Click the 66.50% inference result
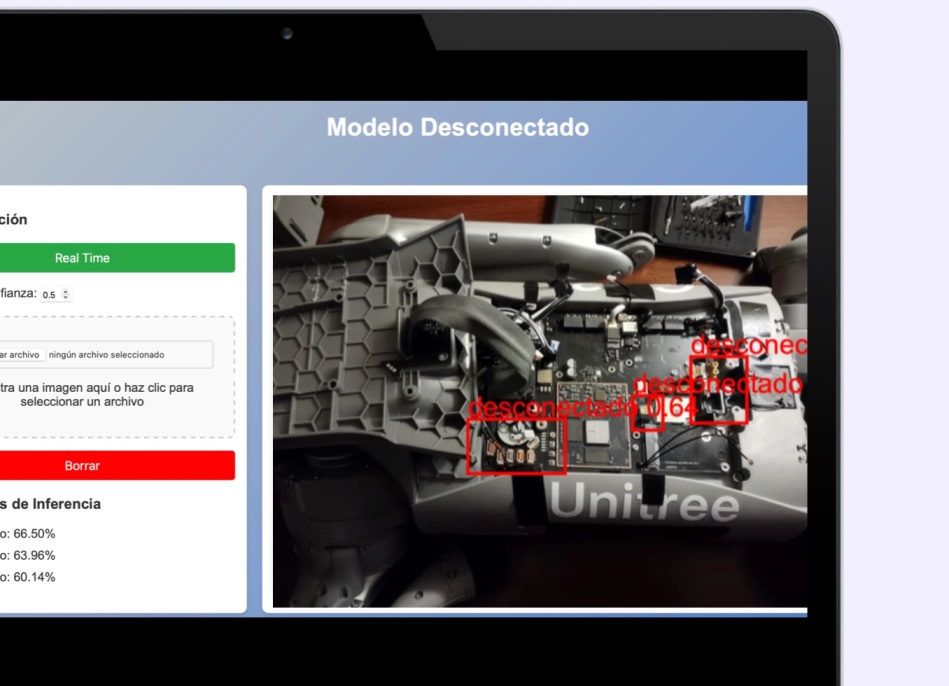Image resolution: width=949 pixels, height=686 pixels. click(x=28, y=534)
